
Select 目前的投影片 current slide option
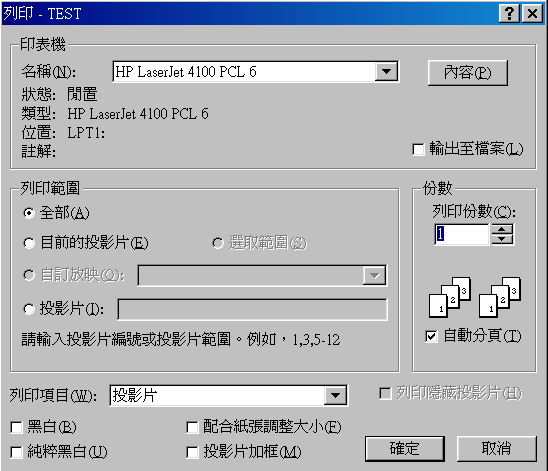[x=29, y=243]
